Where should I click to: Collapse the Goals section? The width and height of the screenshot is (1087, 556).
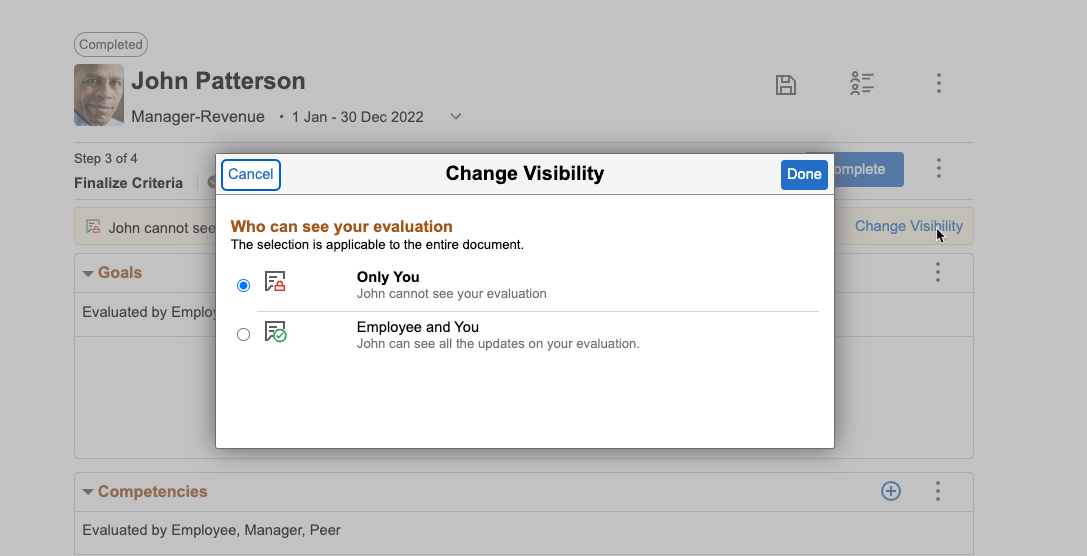click(x=88, y=273)
